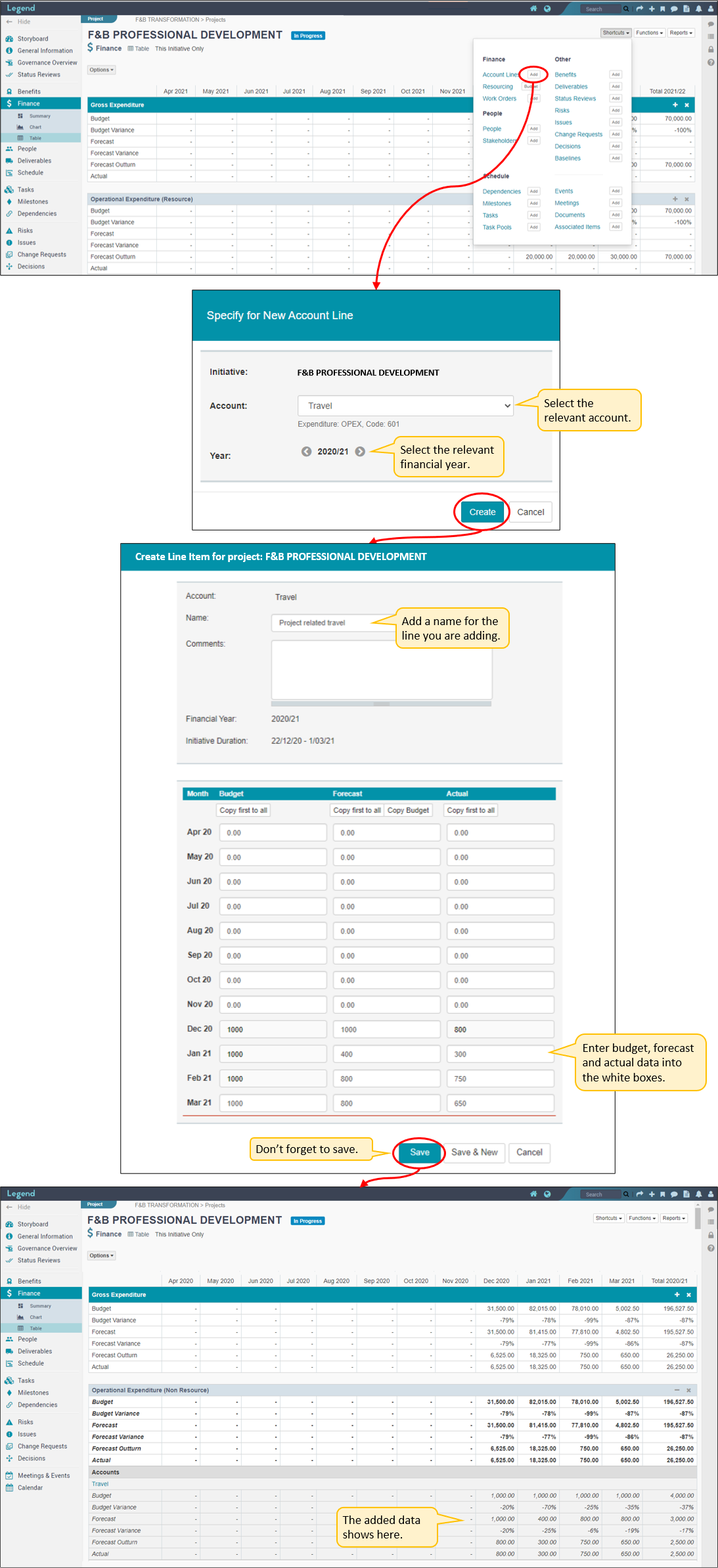Click user profile icon in top screenshot header
The image size is (718, 1568).
pyautogui.click(x=710, y=9)
